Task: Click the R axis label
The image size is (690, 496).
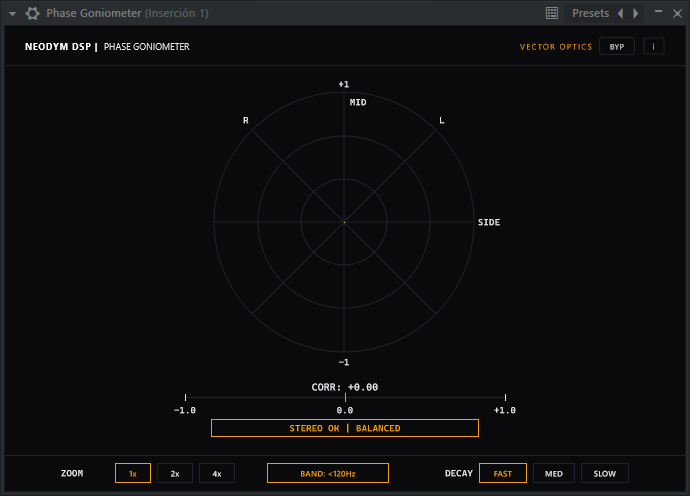Action: click(246, 121)
